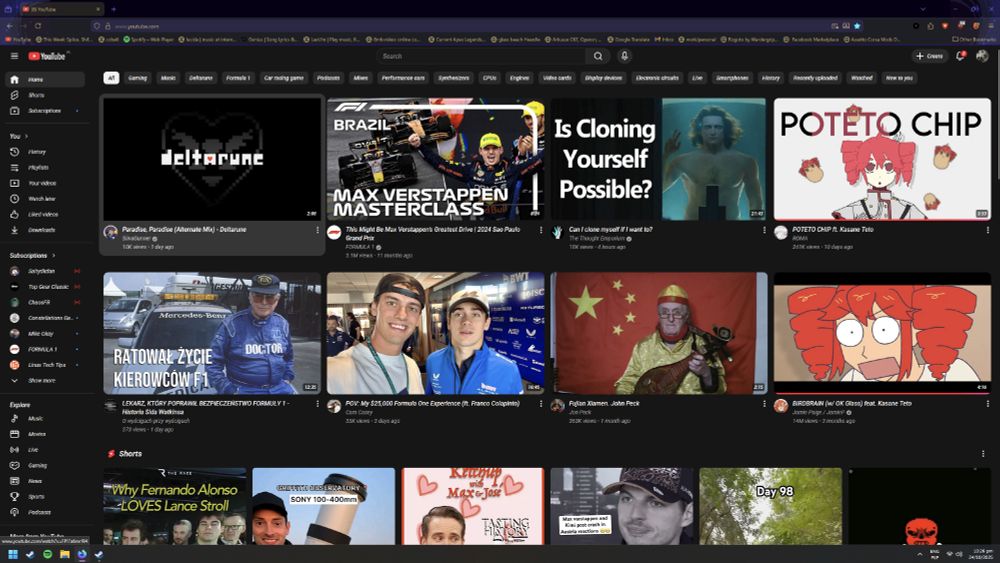The image size is (1000, 563).
Task: Open the Top Gear Classic subscription
Action: pyautogui.click(x=45, y=287)
